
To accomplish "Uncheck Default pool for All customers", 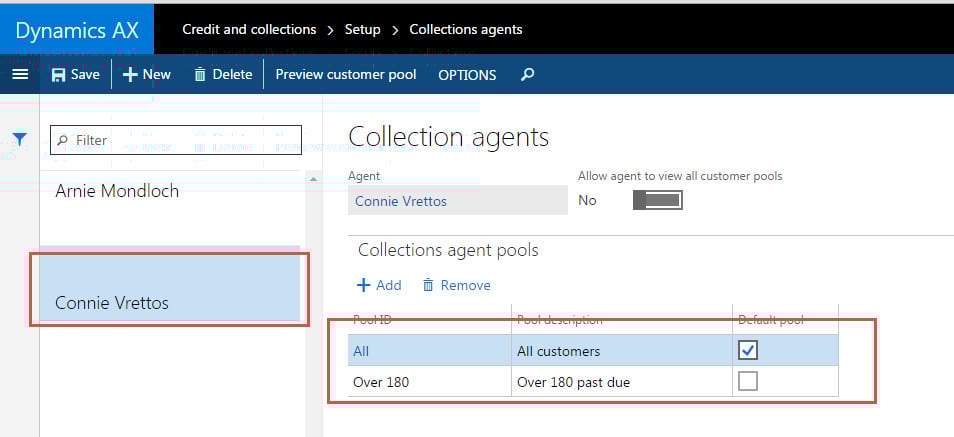I will (x=747, y=350).
